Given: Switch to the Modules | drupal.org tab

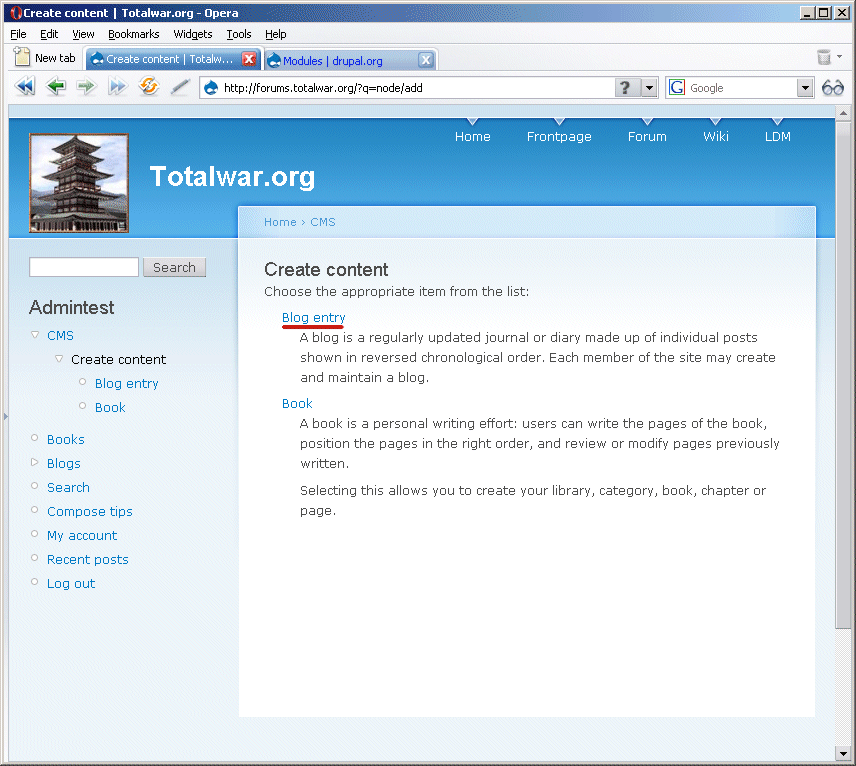Looking at the screenshot, I should [350, 60].
